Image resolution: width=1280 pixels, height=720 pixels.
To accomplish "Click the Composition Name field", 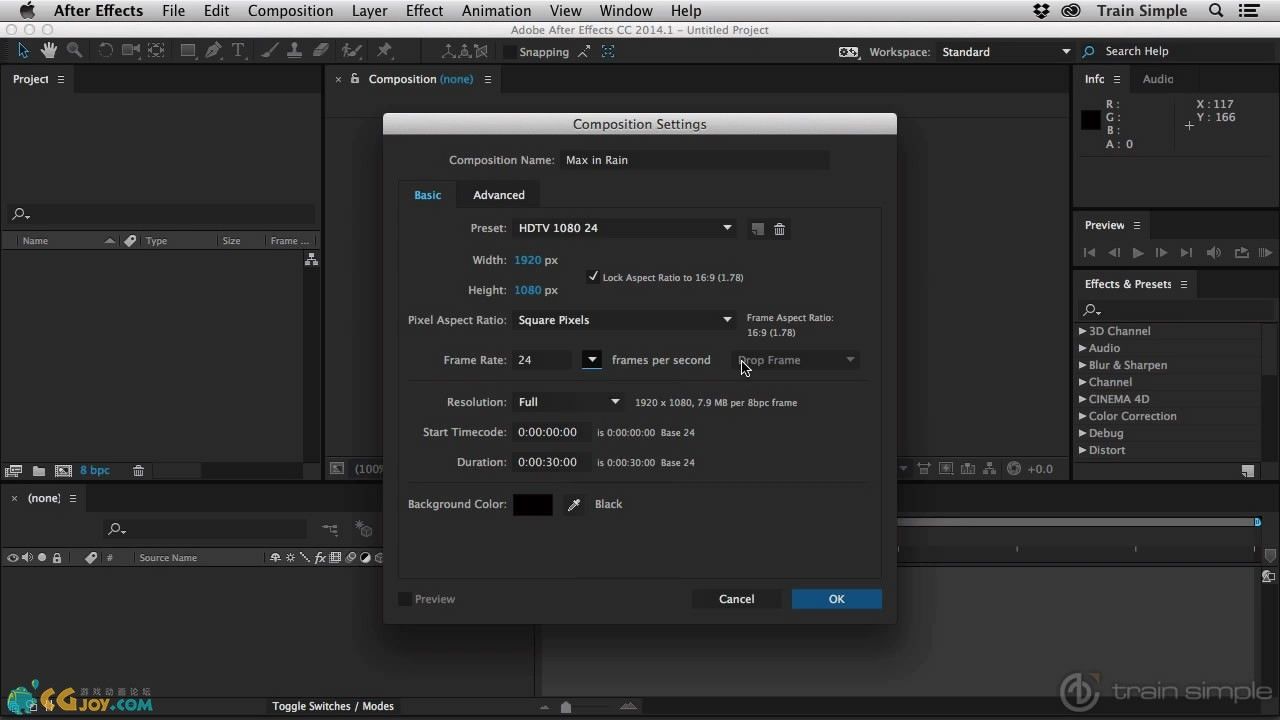I will (695, 160).
